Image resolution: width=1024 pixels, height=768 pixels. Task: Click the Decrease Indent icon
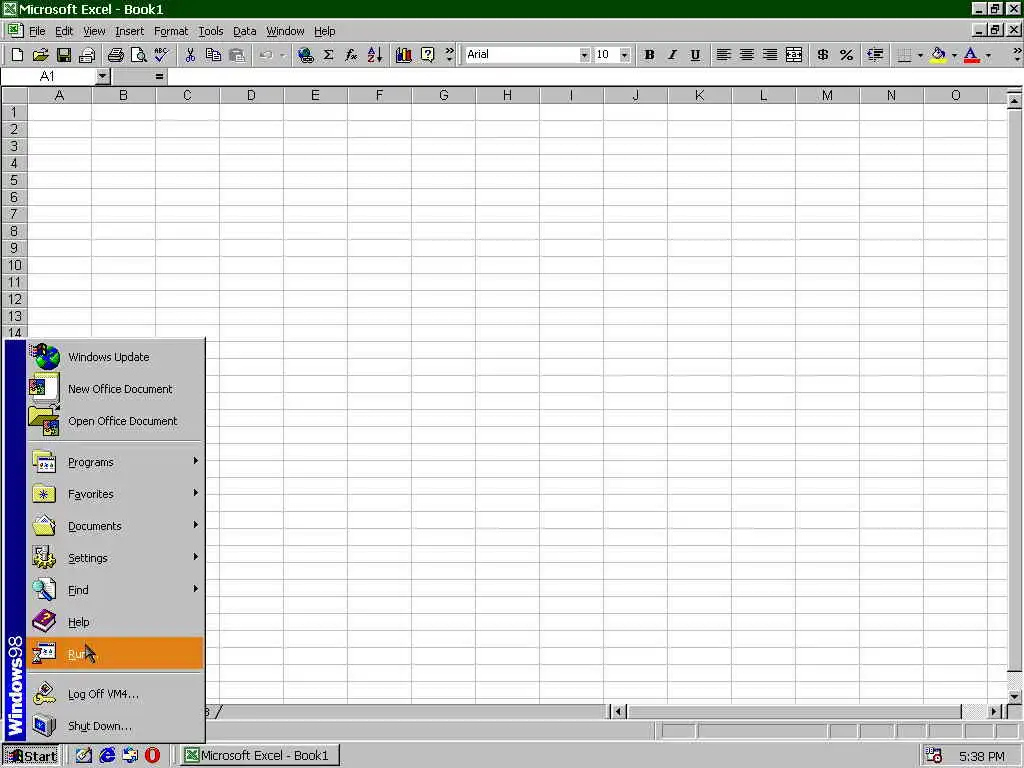tap(875, 55)
